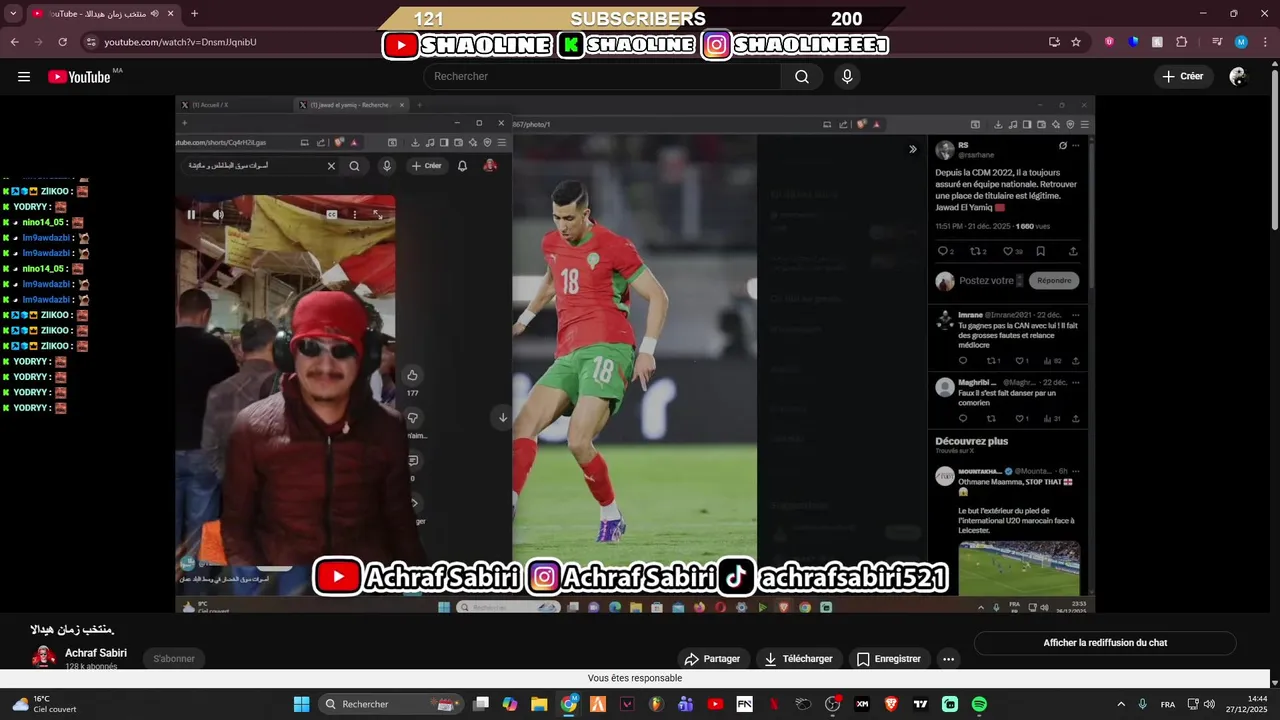Screen dimensions: 1280x720
Task: Expand the system tray hidden icons chevron
Action: (1121, 704)
